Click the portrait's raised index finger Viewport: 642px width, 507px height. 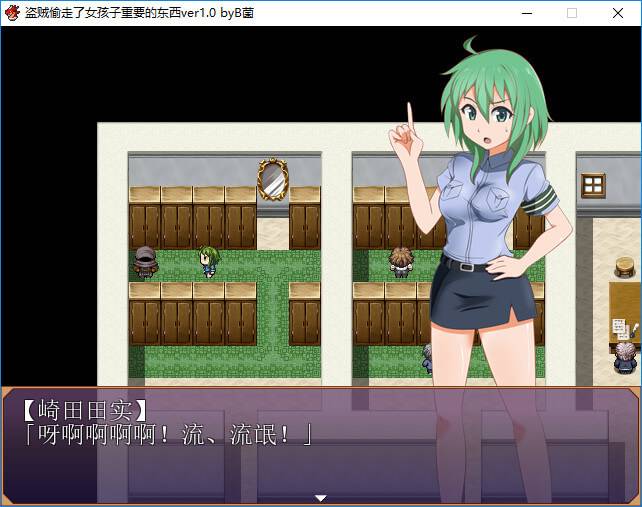pos(408,118)
